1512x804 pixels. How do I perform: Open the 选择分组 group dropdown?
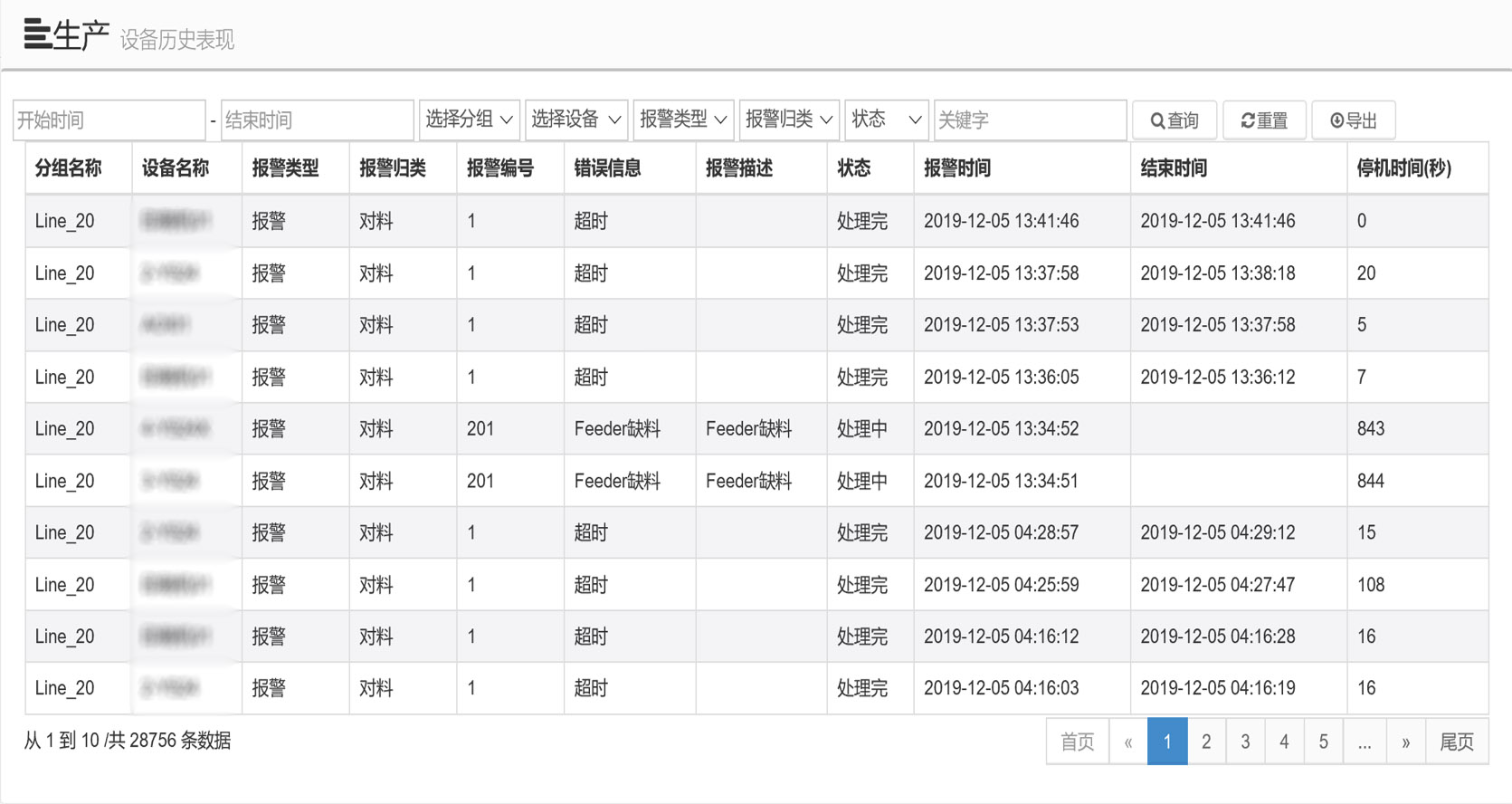[469, 120]
